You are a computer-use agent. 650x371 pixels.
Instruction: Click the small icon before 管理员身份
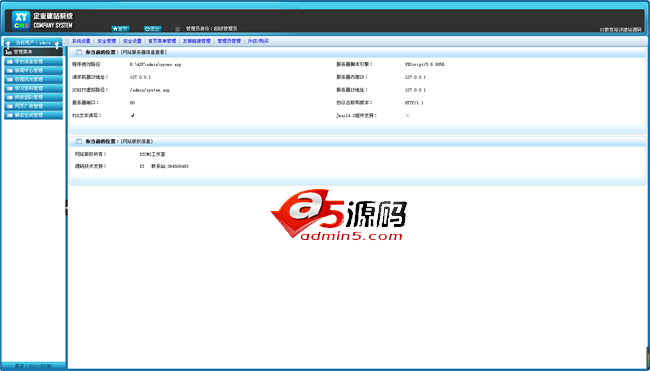[x=177, y=29]
